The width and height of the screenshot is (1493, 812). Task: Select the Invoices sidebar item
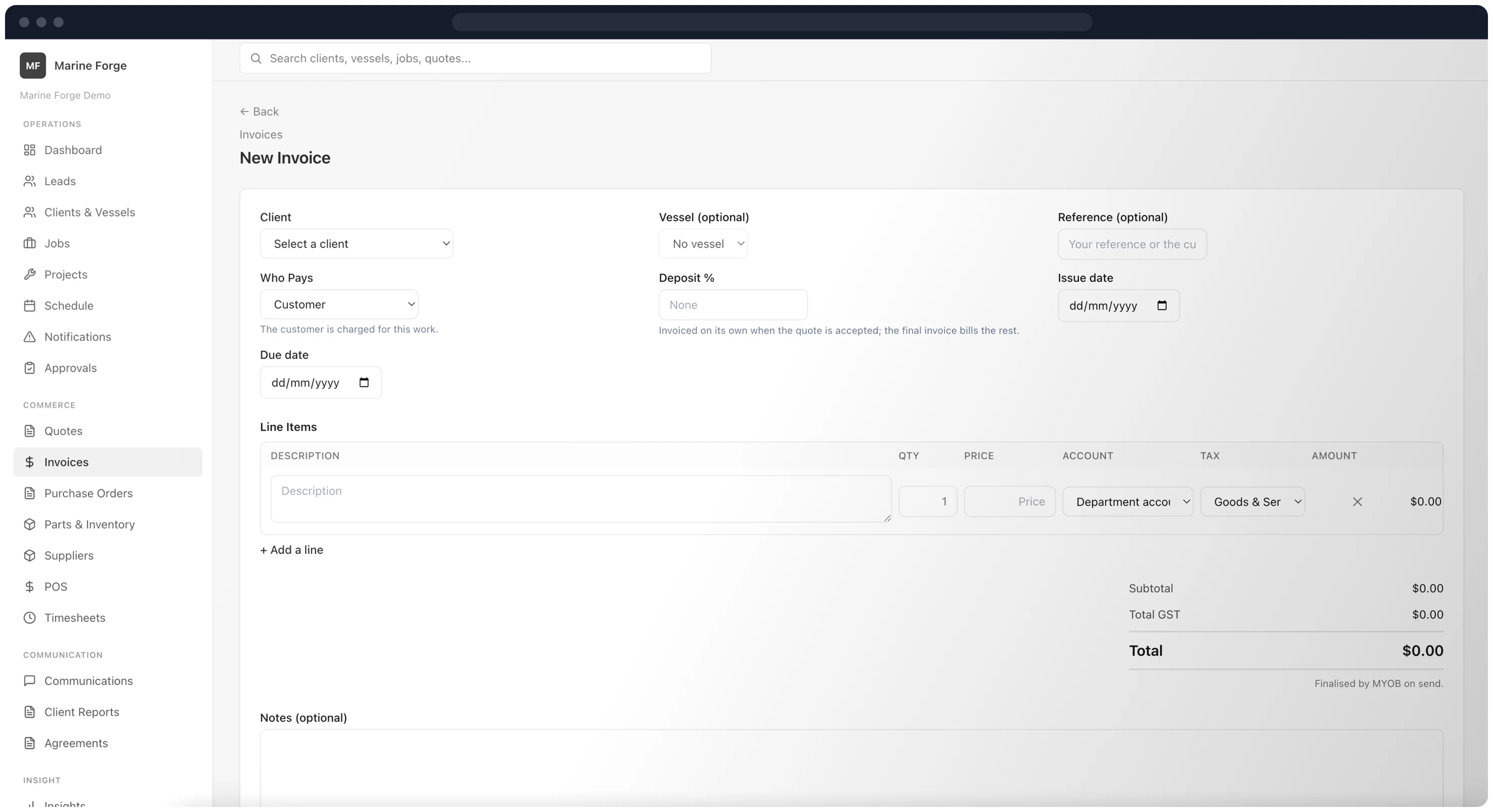108,462
